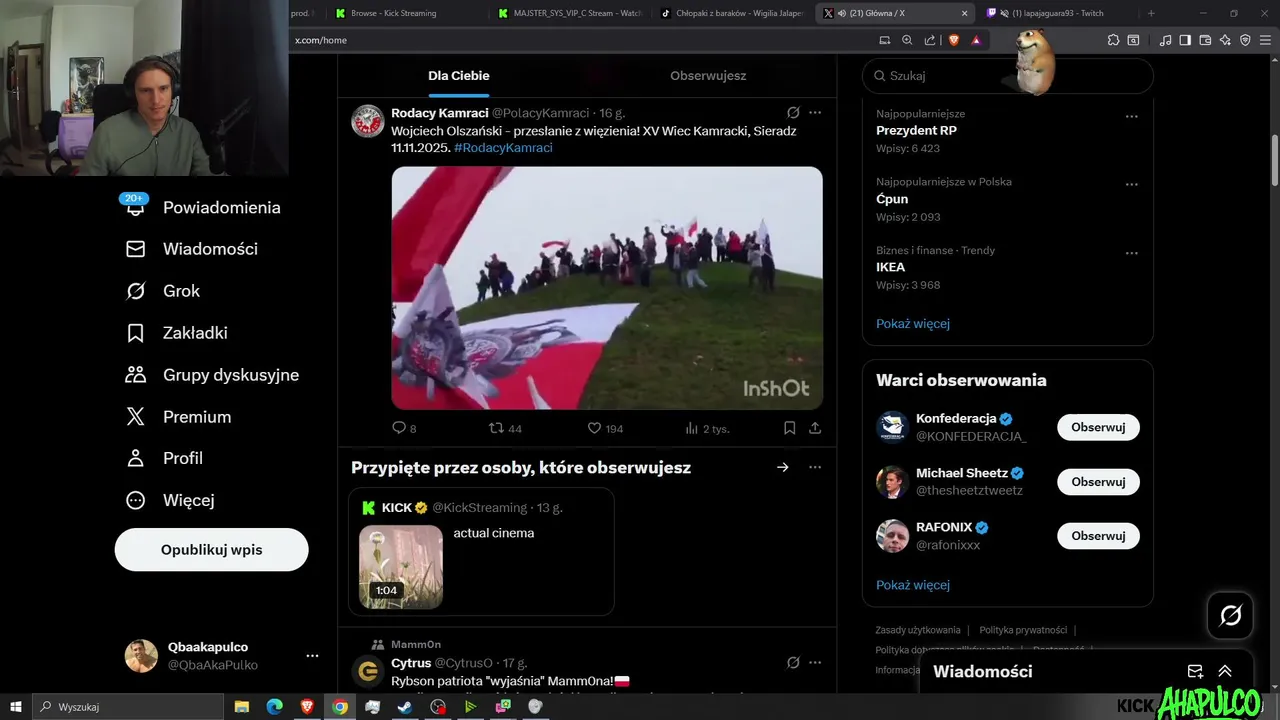Launch Steam from the taskbar
The image size is (1280, 720).
(x=405, y=707)
